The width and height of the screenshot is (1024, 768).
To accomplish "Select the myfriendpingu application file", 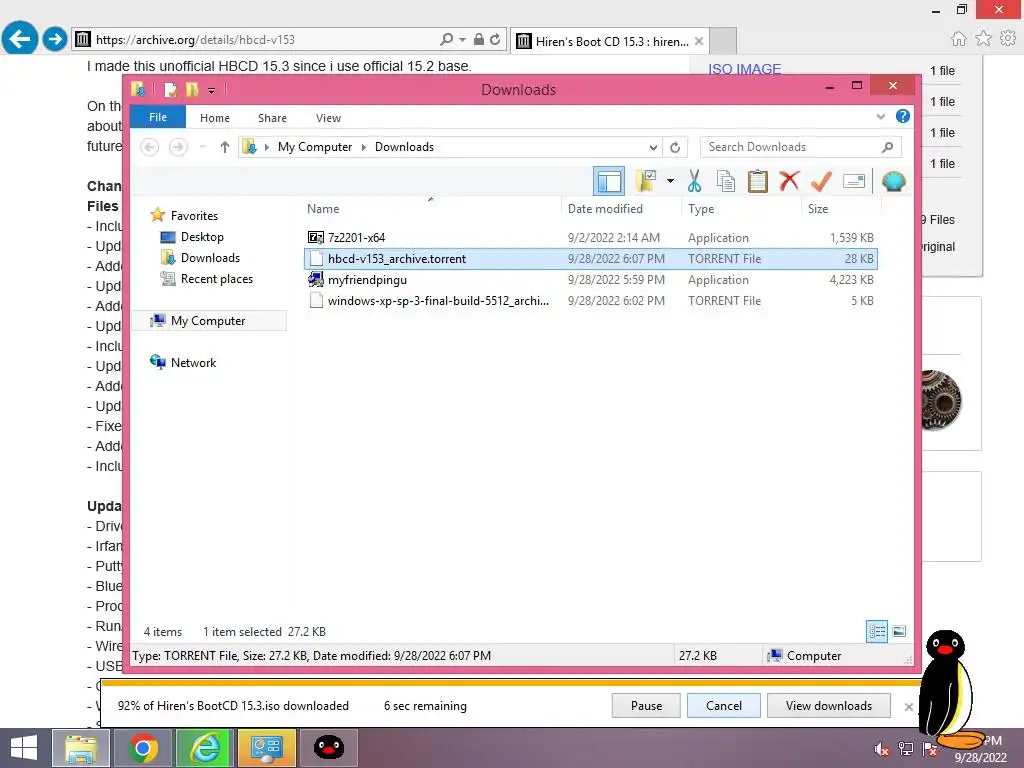I will click(591, 280).
